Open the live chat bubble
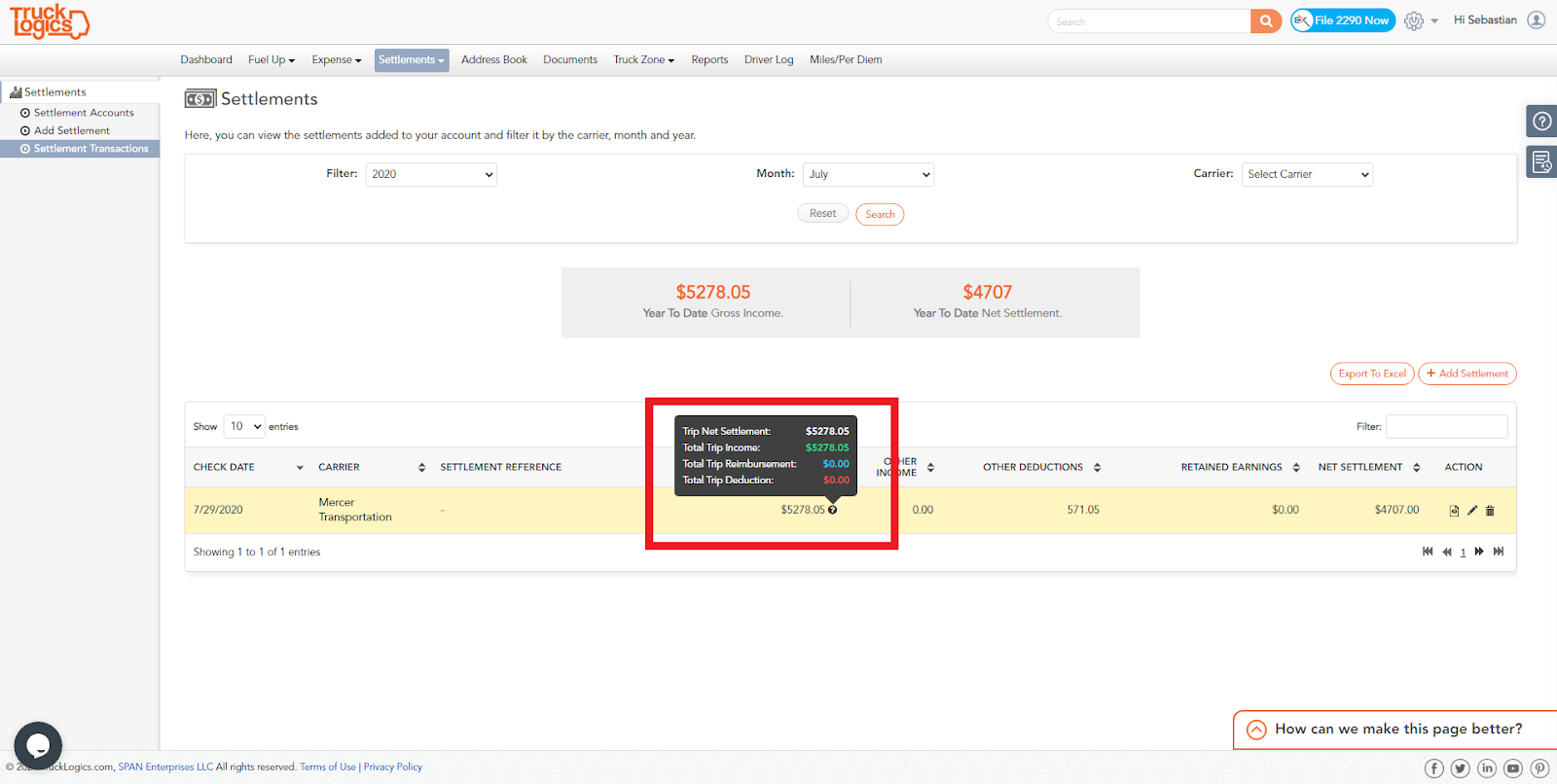The width and height of the screenshot is (1557, 784). [38, 745]
